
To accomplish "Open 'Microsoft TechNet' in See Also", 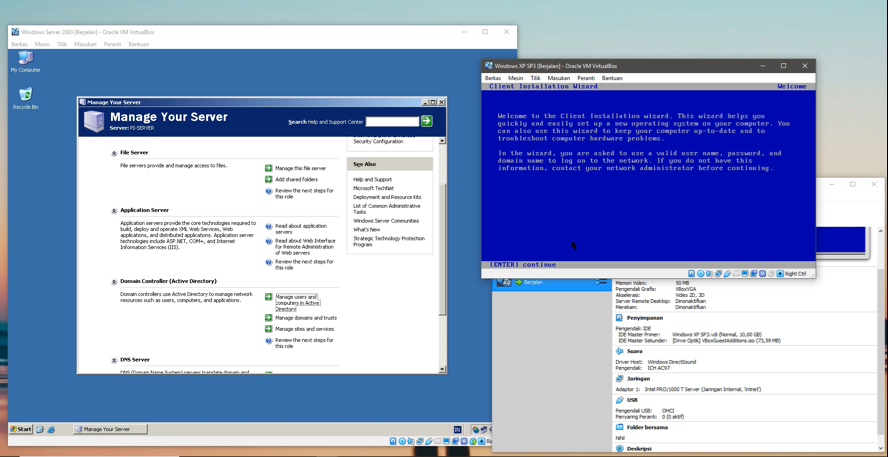I will pyautogui.click(x=373, y=188).
